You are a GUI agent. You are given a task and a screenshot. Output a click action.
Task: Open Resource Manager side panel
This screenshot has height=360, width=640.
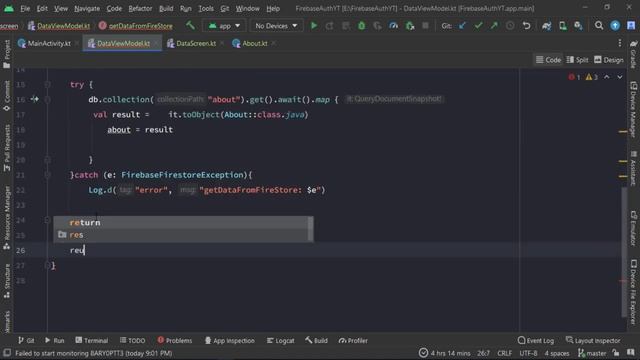[7, 218]
